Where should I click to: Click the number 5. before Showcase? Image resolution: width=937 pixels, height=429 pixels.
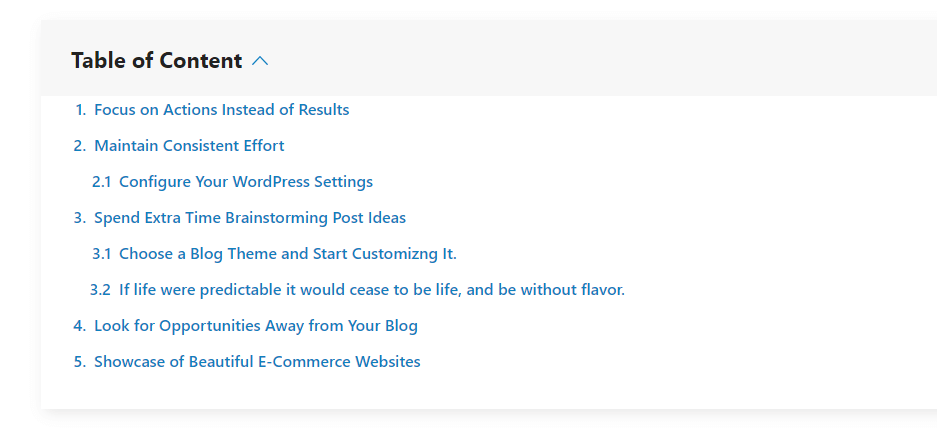[80, 362]
